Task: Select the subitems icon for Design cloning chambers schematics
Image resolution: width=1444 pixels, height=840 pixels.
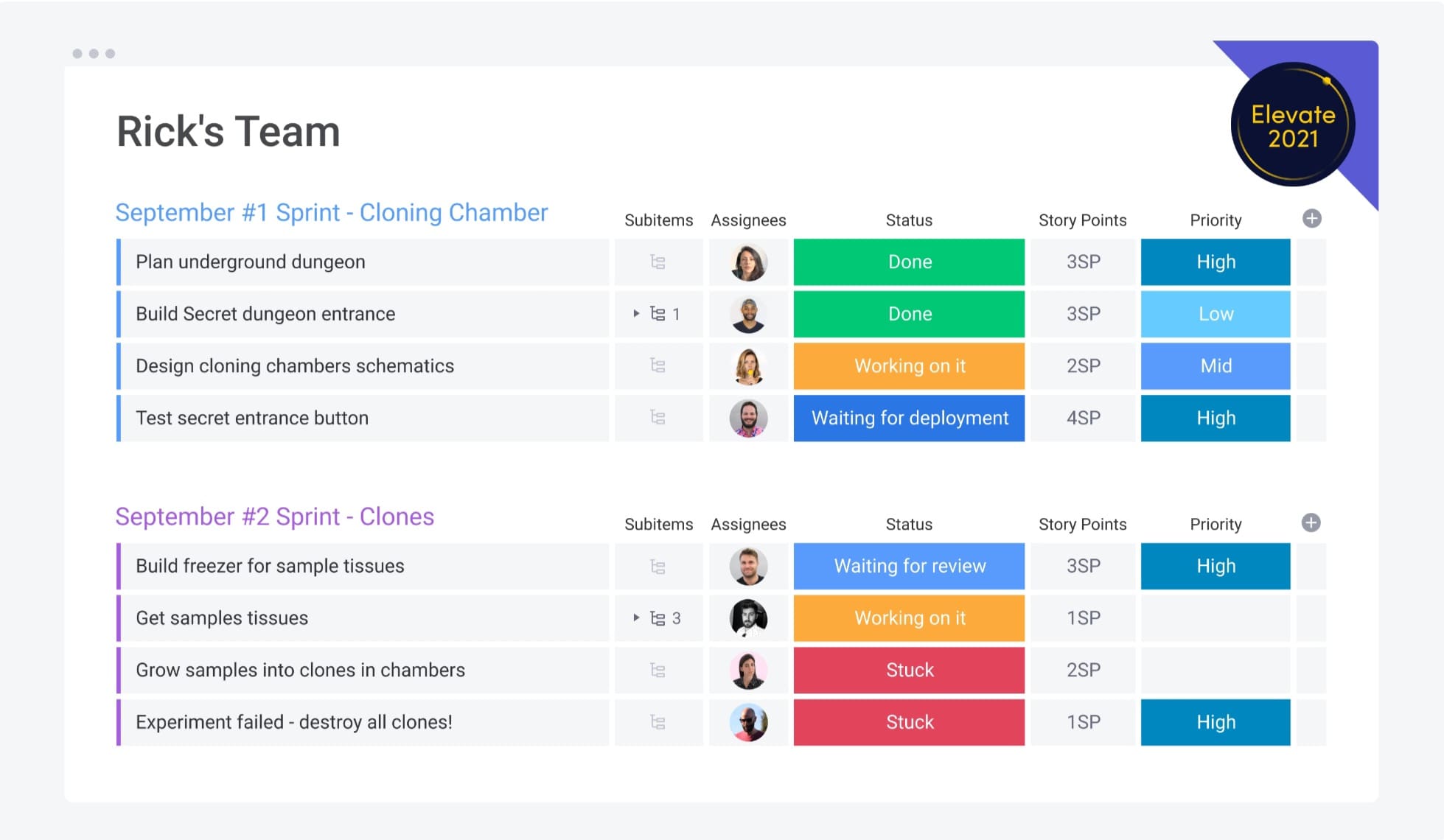Action: (x=658, y=365)
